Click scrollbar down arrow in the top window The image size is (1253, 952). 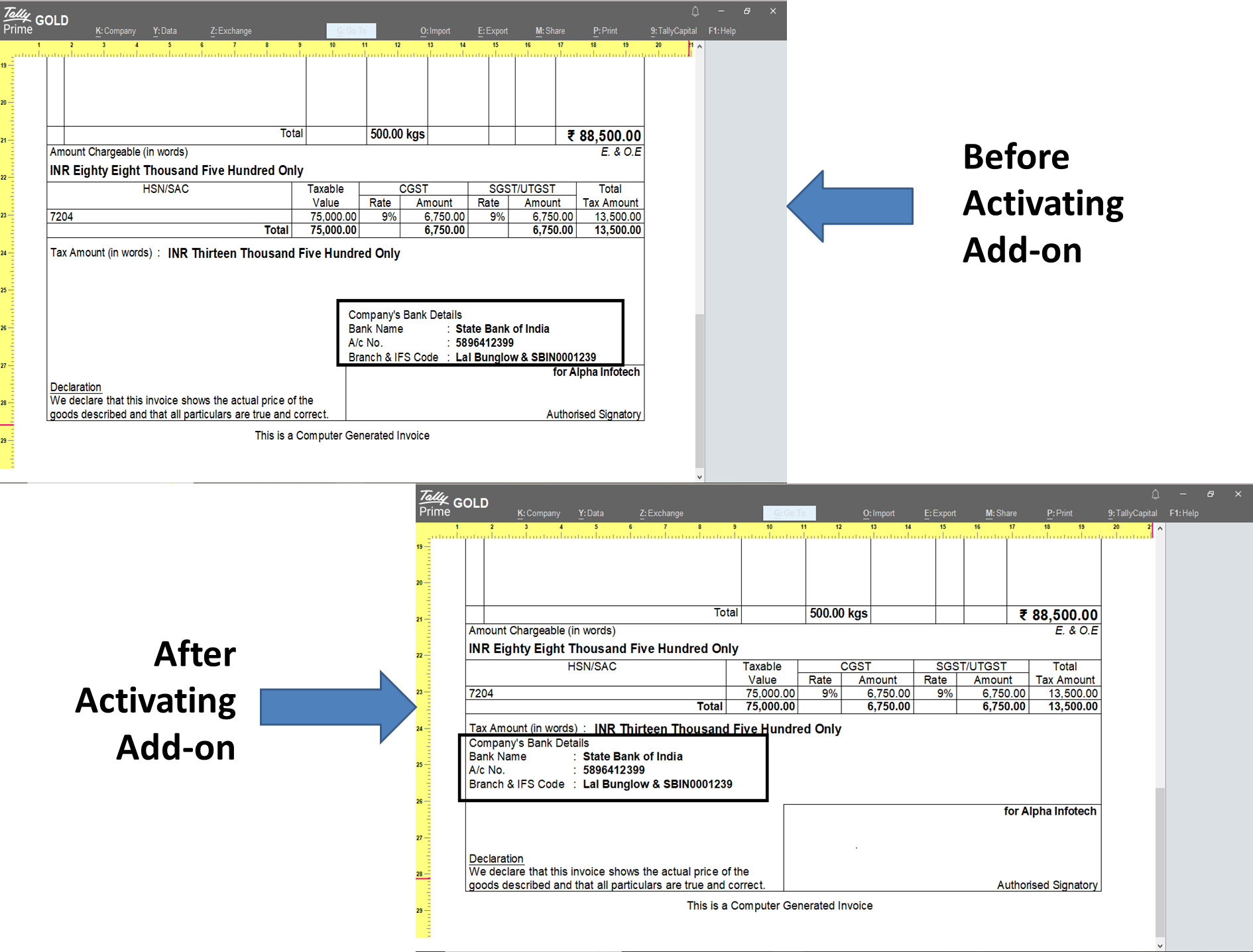[699, 477]
